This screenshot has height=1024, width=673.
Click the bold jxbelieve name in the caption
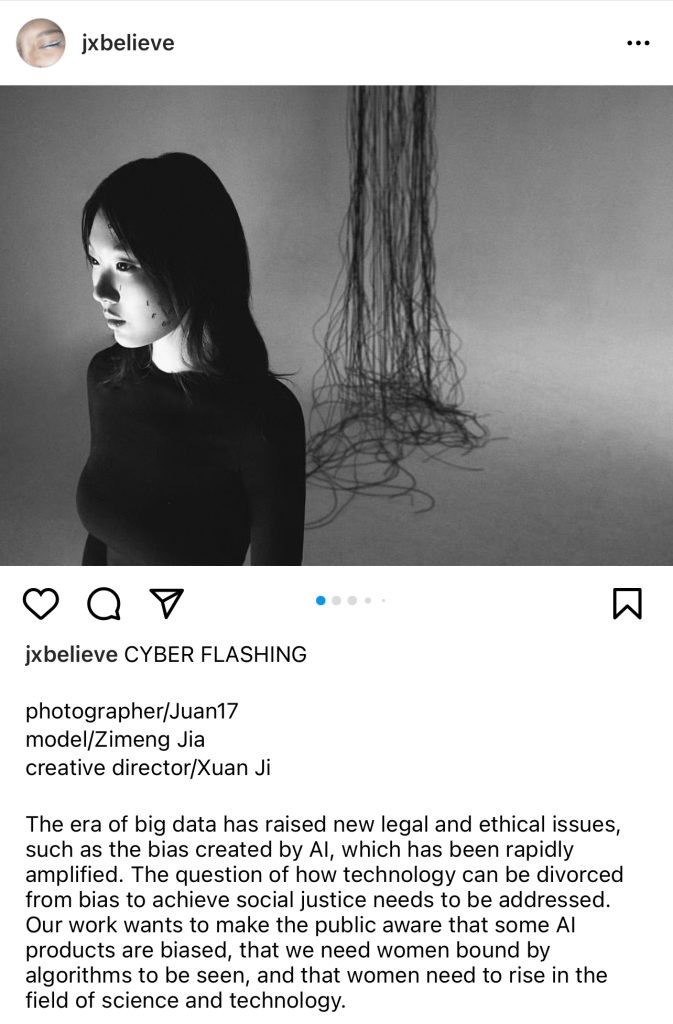tap(72, 654)
